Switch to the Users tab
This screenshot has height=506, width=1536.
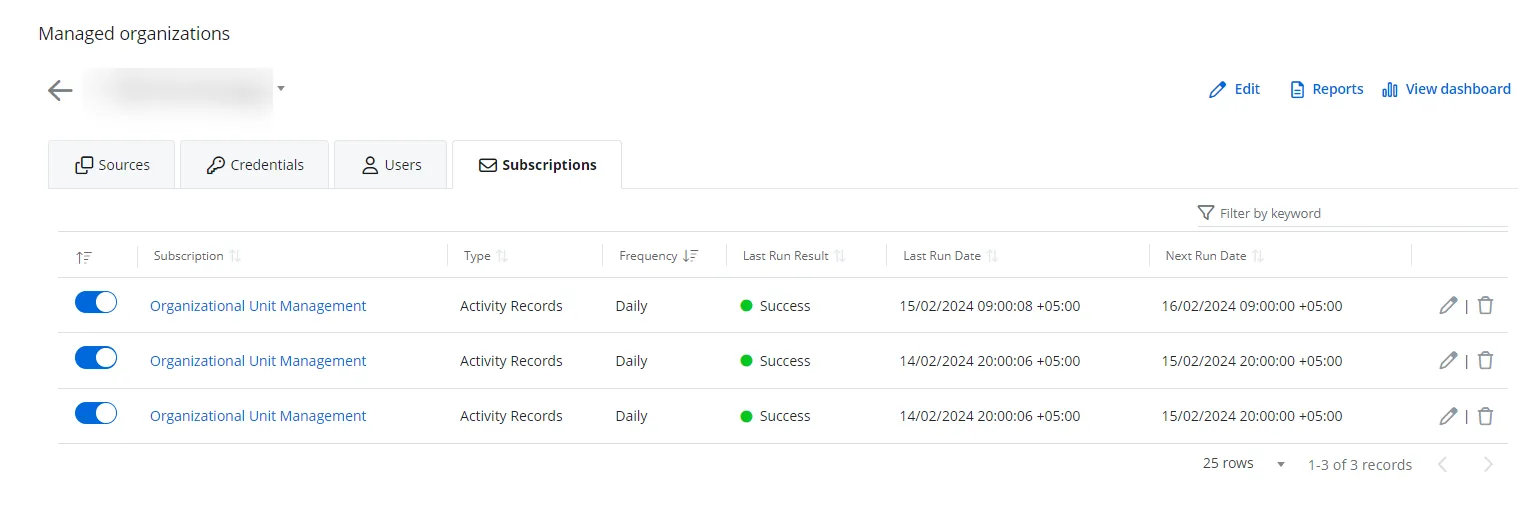(x=391, y=165)
